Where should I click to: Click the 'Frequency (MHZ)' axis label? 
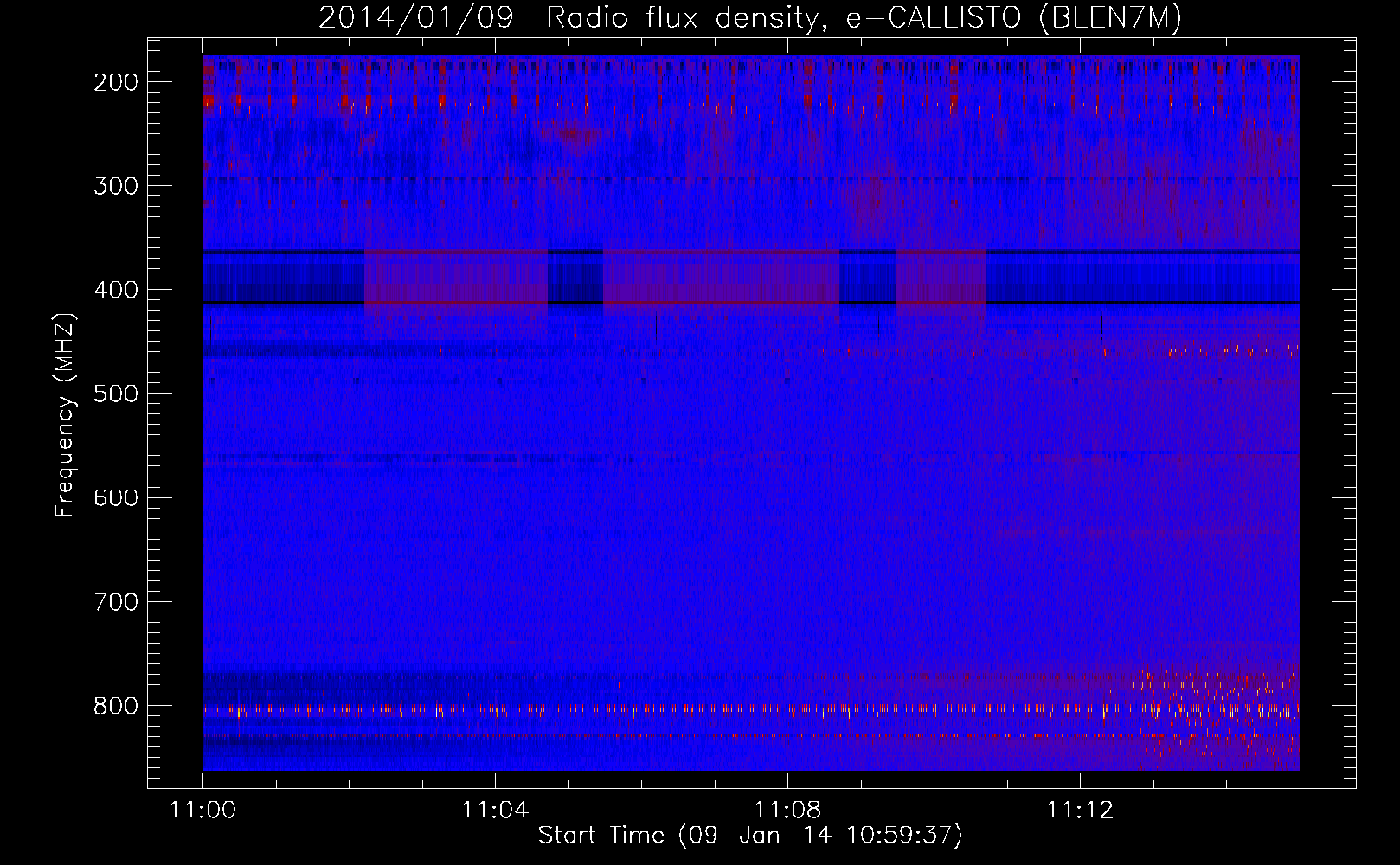click(65, 414)
